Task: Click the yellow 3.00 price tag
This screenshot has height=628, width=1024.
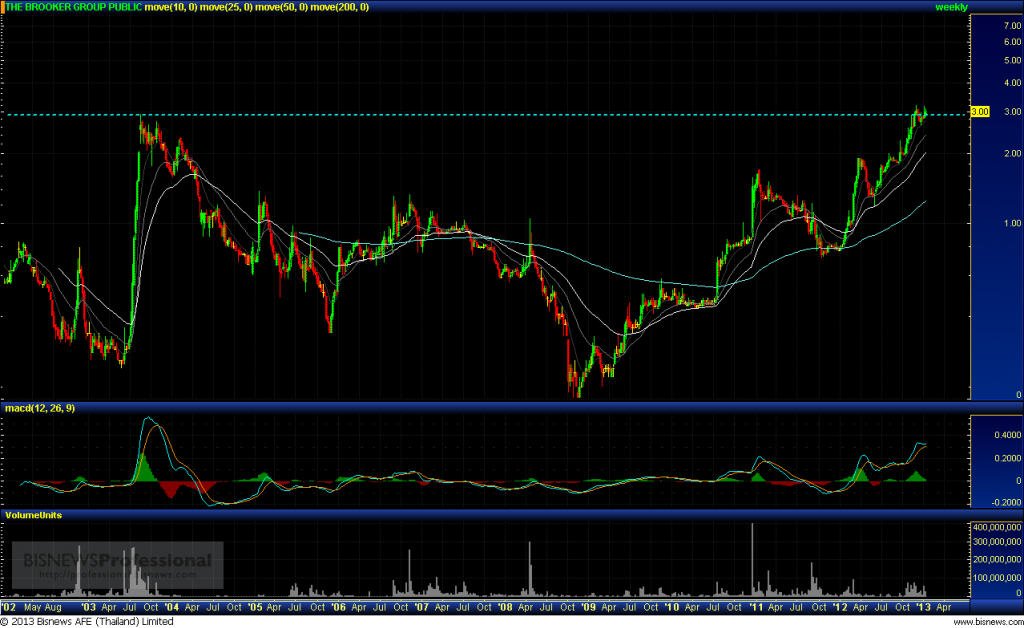Action: tap(980, 113)
